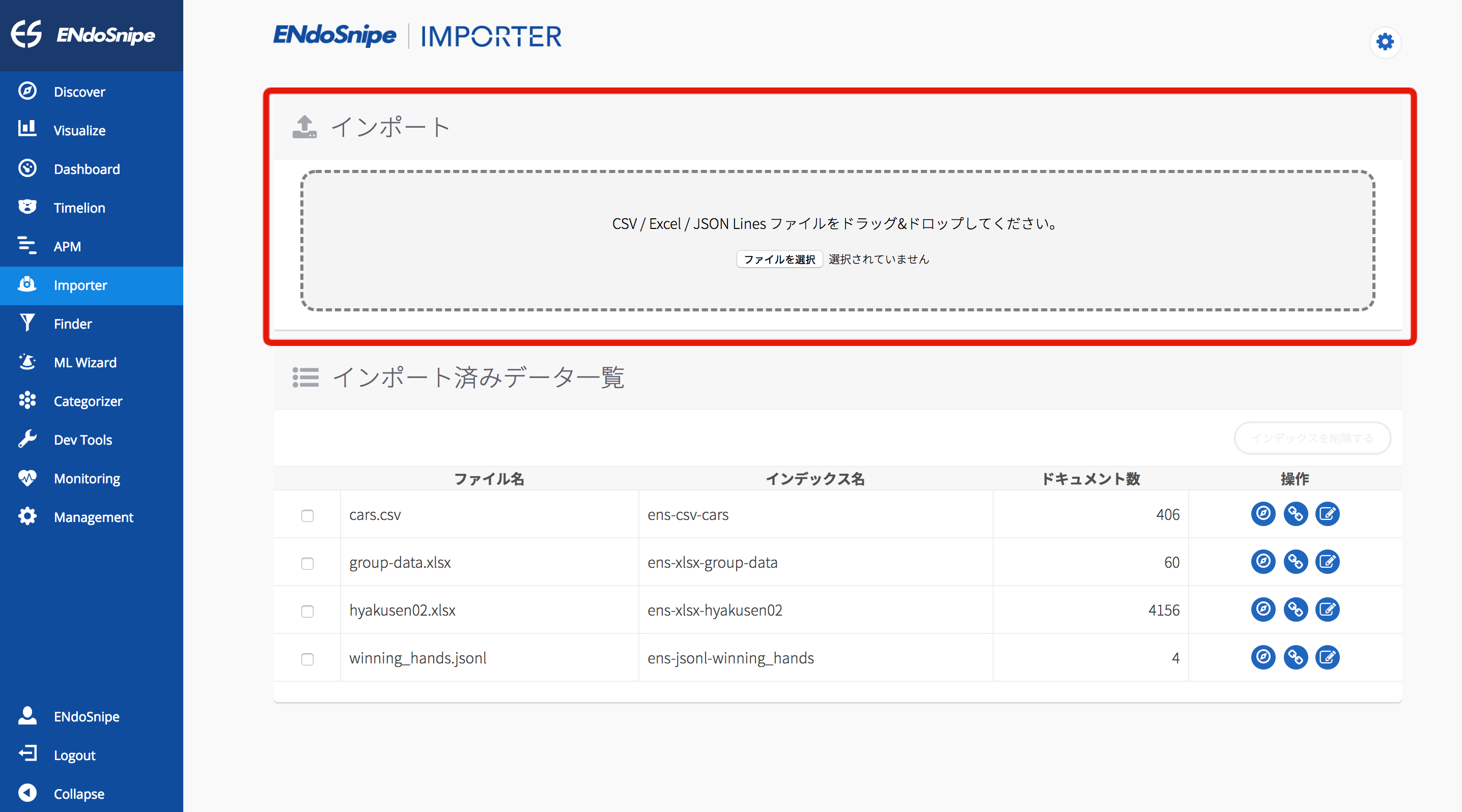Image resolution: width=1462 pixels, height=812 pixels.
Task: Click the document count 4156
Action: 1164,610
